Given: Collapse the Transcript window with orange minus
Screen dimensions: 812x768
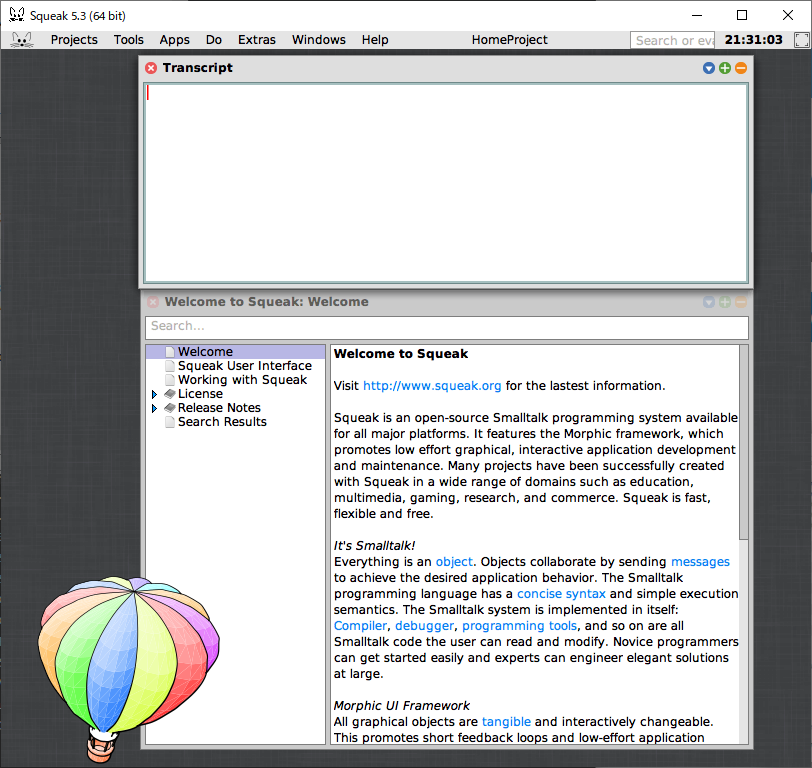Looking at the screenshot, I should [741, 68].
